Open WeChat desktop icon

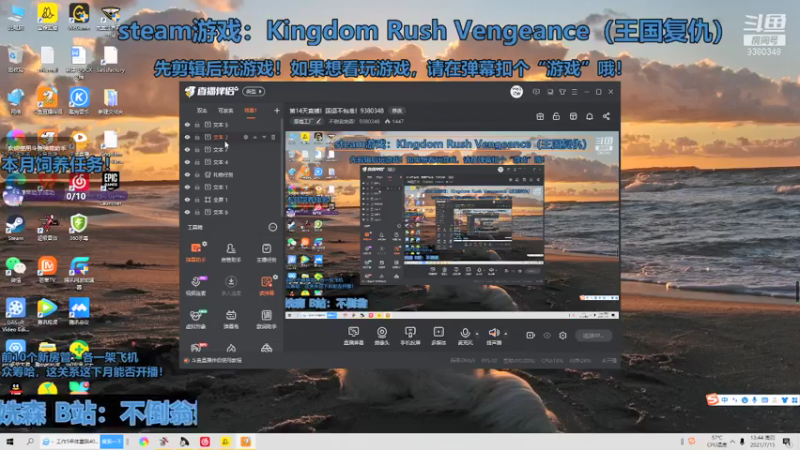click(15, 269)
